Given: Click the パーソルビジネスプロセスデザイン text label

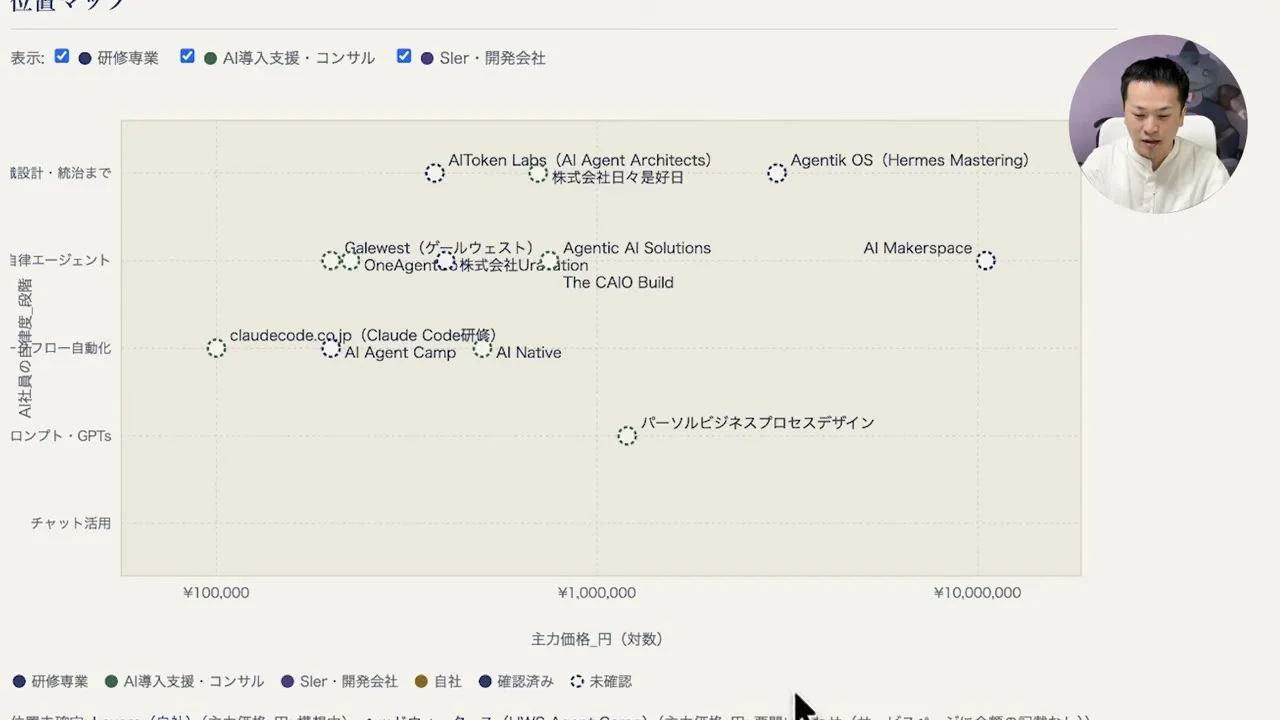Looking at the screenshot, I should pos(758,423).
